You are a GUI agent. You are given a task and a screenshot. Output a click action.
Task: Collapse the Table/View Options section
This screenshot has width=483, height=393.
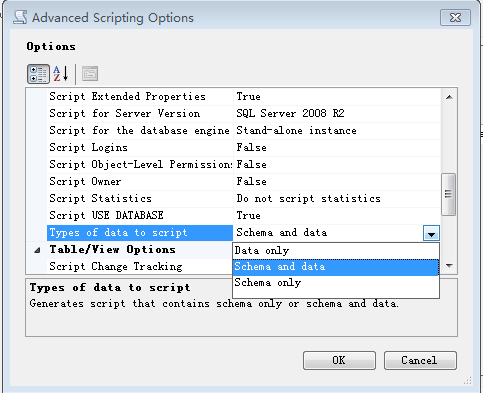[38, 250]
